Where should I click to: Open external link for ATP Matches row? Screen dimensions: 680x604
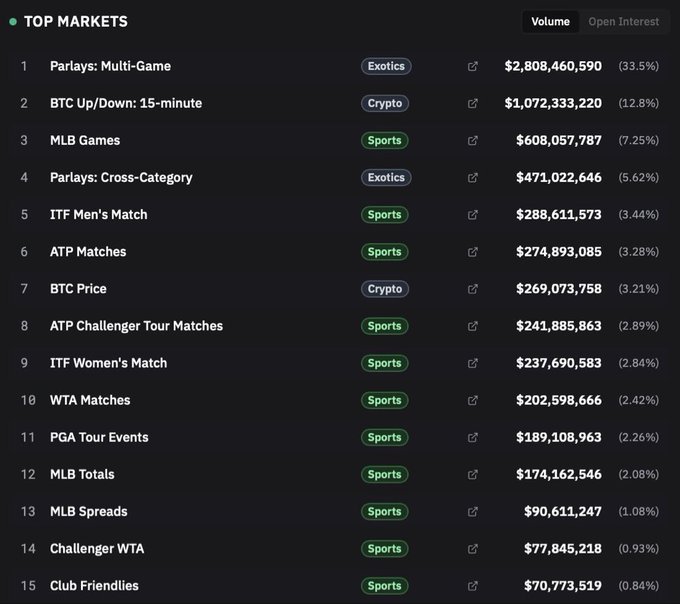(x=473, y=252)
